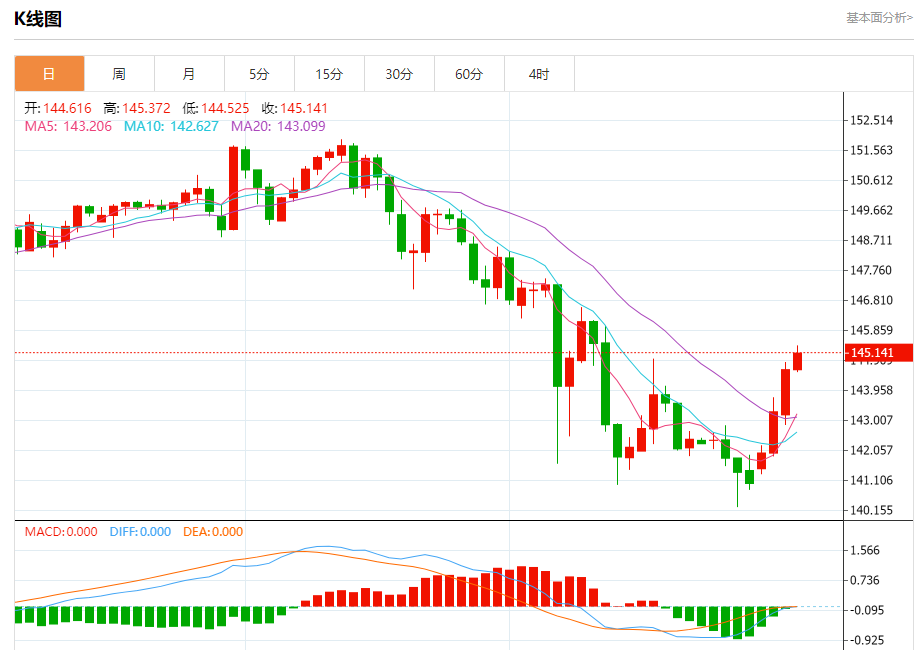The width and height of the screenshot is (922, 650).
Task: Click the -0.925 MACD axis label
Action: click(867, 641)
